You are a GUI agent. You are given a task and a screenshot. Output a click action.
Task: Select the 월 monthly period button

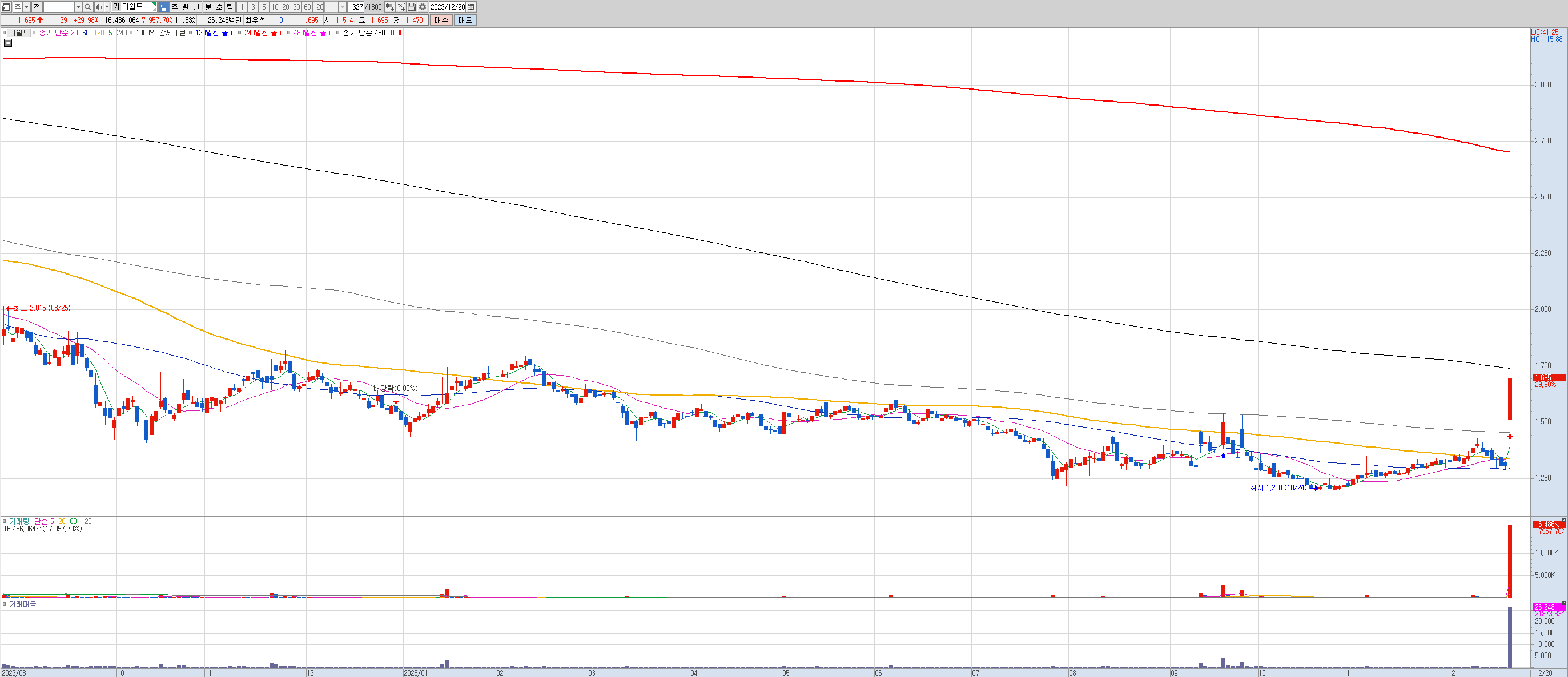[x=186, y=7]
